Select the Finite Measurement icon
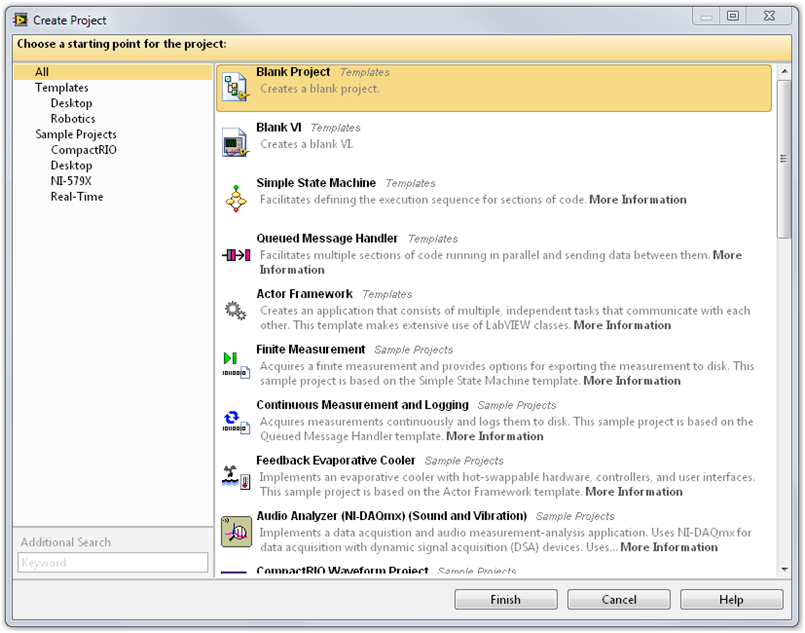Screen dimensions: 805x633 [231, 365]
